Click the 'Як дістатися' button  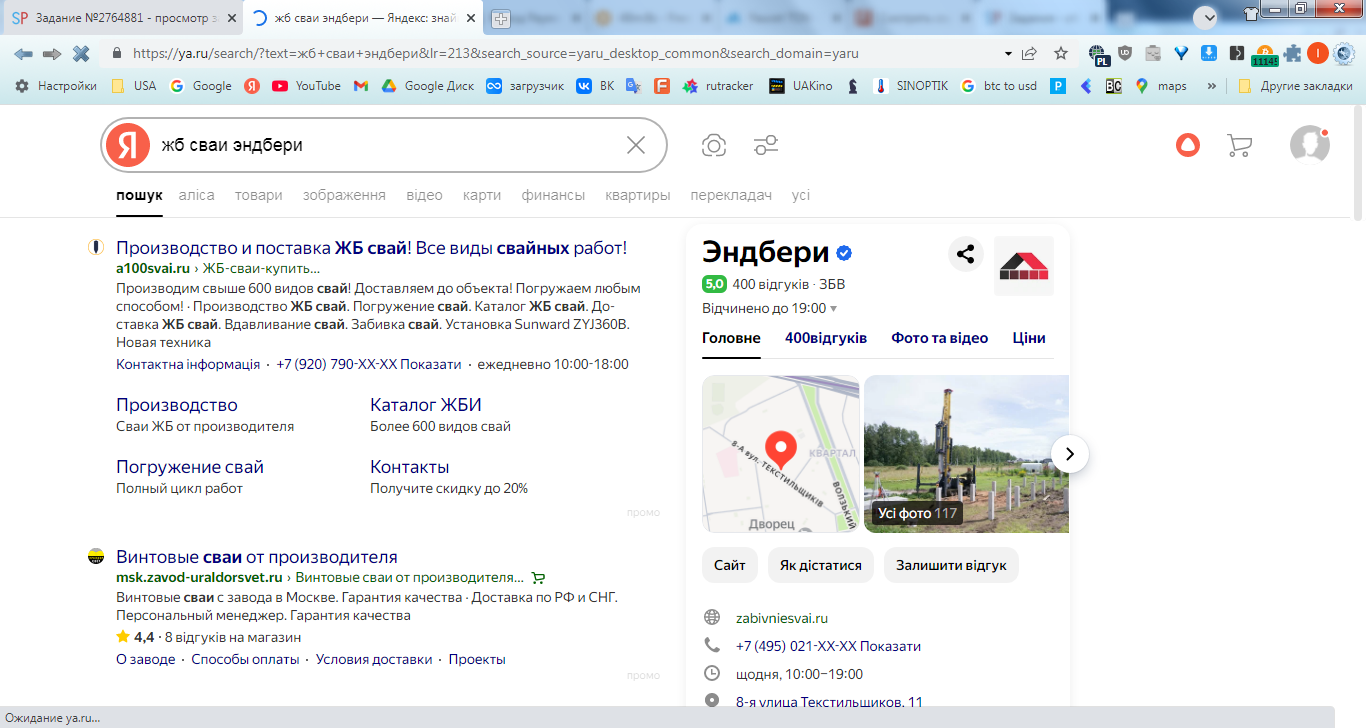pos(821,565)
